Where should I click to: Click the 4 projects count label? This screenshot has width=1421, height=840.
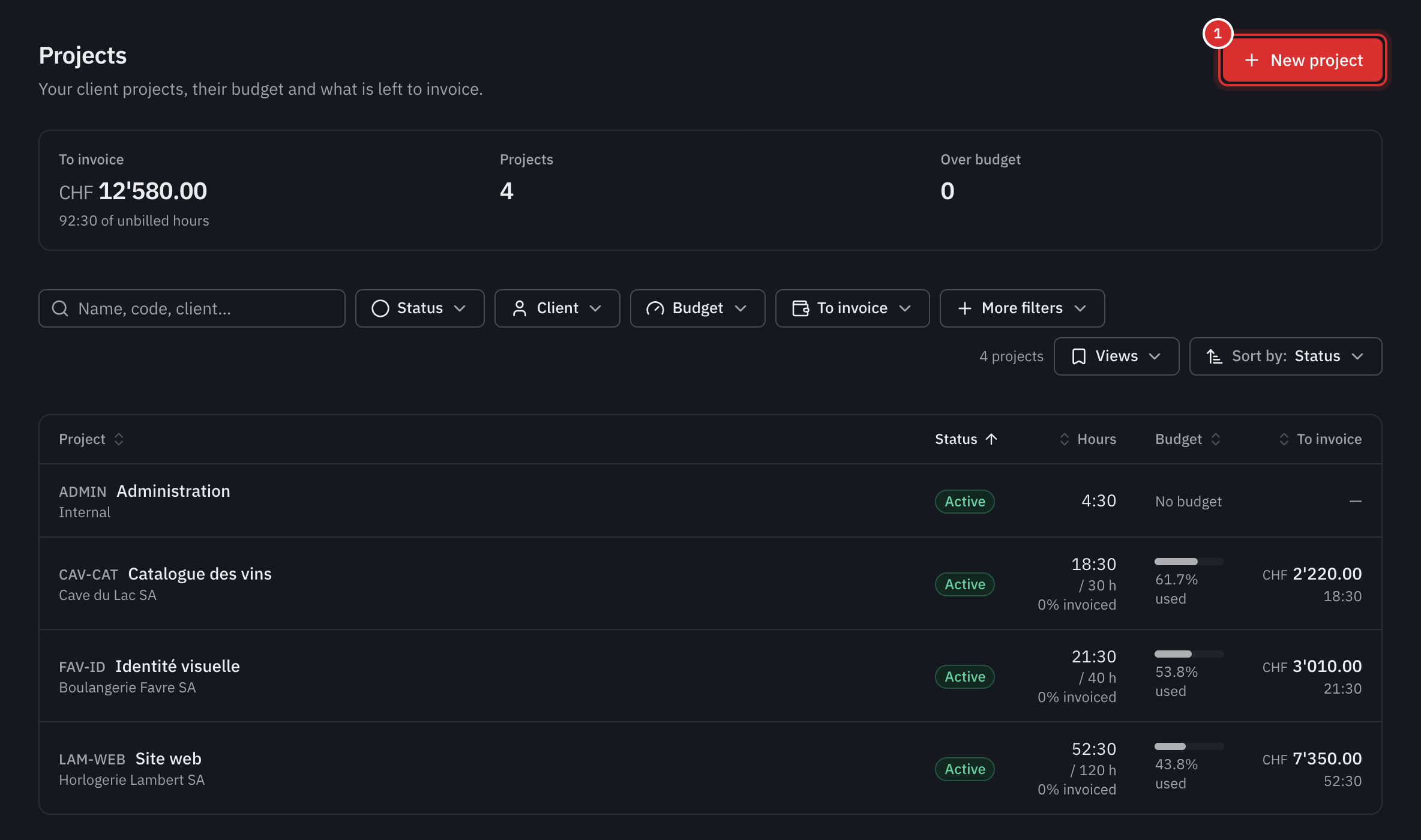[1011, 356]
